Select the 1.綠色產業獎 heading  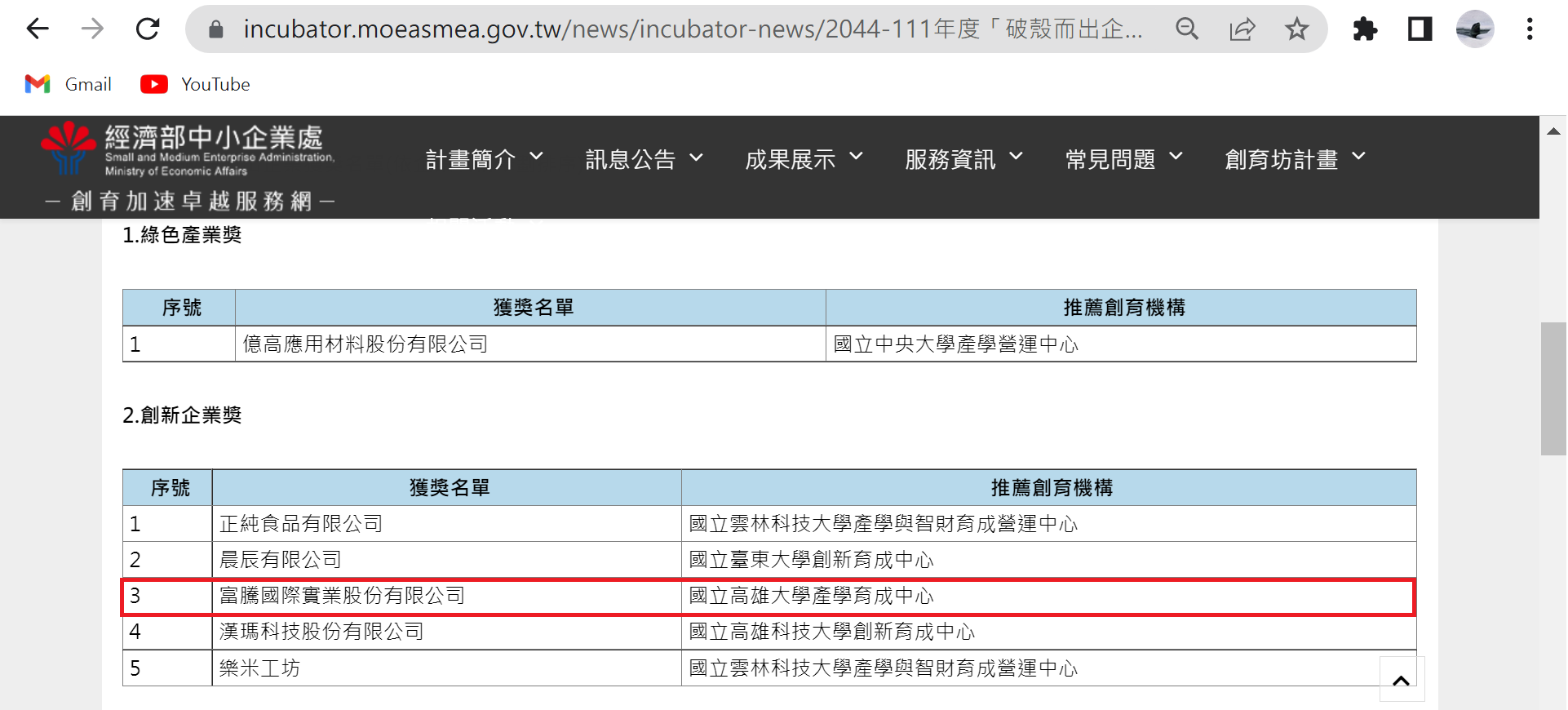[182, 235]
